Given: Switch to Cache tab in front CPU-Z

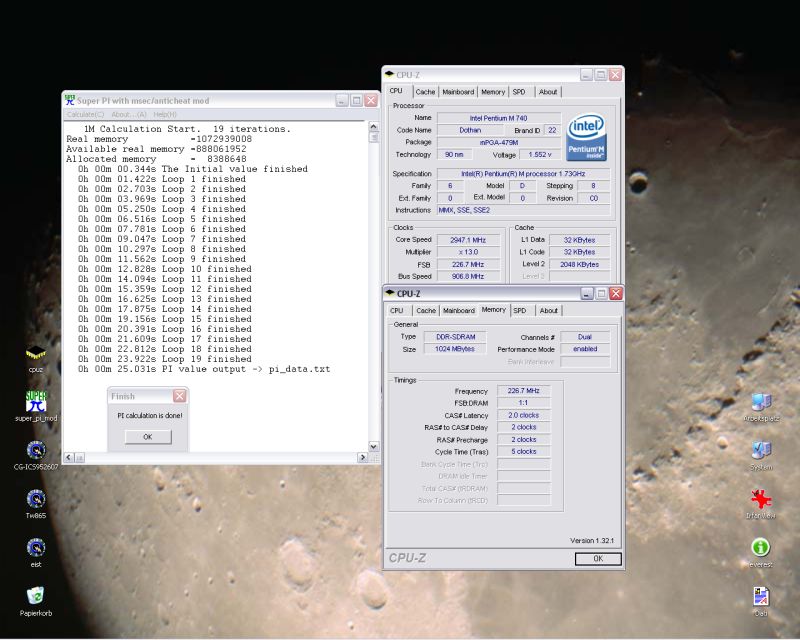Looking at the screenshot, I should pos(426,310).
